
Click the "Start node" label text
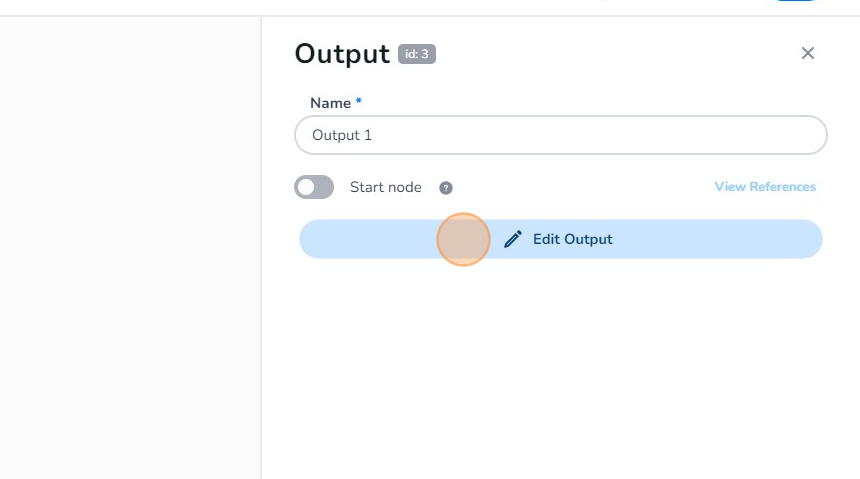point(385,187)
